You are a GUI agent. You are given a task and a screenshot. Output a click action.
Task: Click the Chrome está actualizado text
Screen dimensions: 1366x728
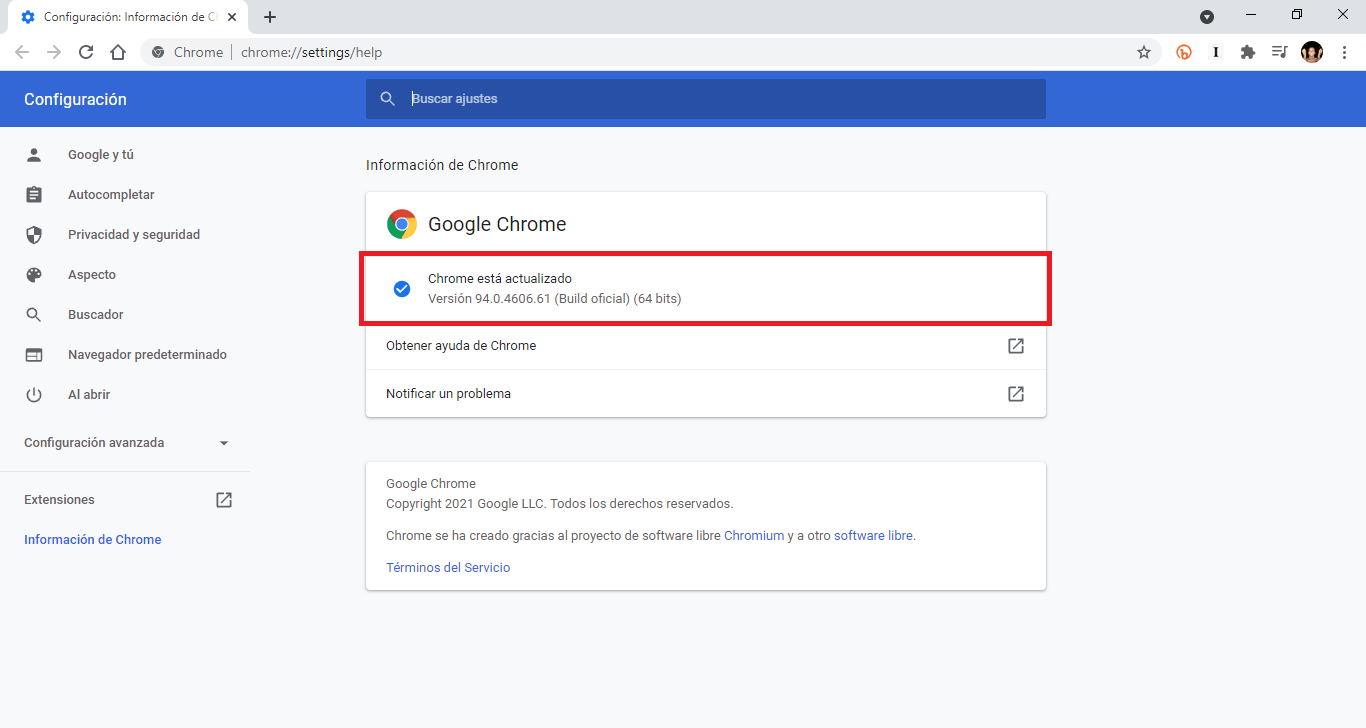500,279
